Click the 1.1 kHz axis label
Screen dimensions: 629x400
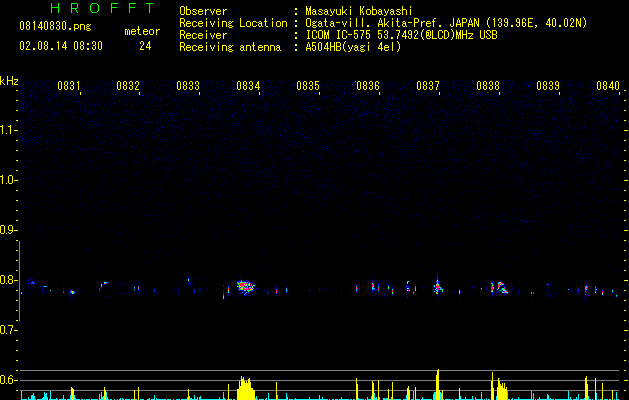pos(7,130)
